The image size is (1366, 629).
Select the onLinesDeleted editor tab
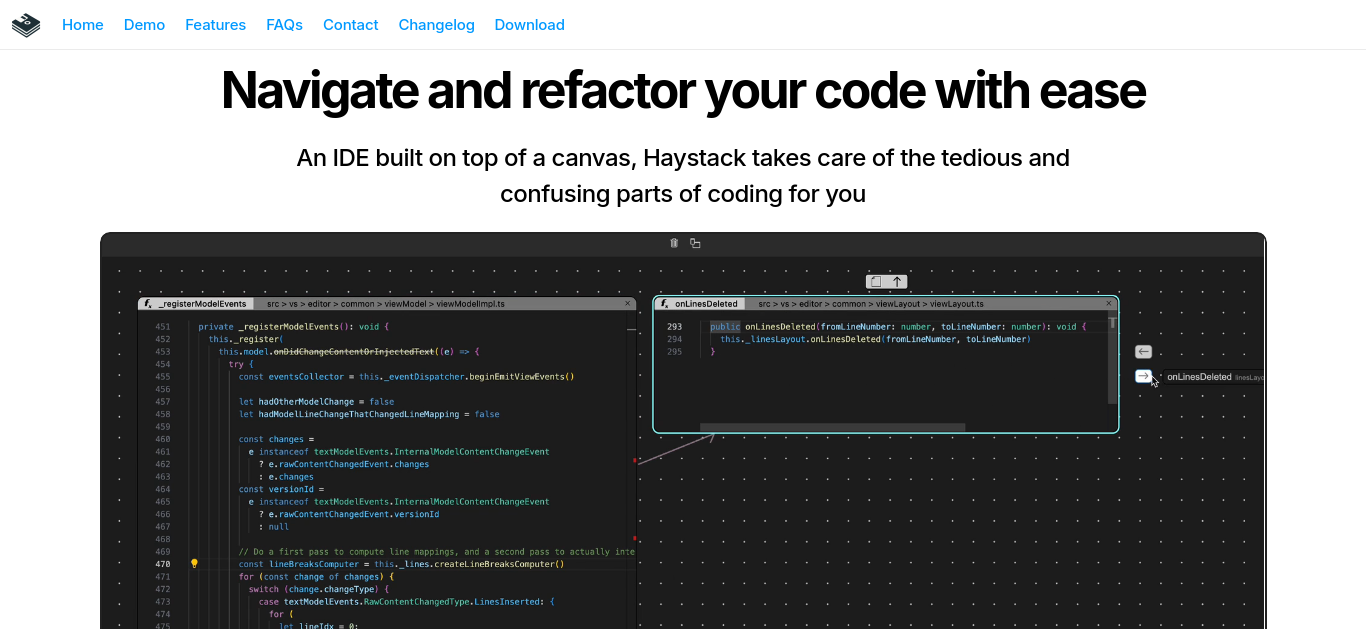pos(700,303)
